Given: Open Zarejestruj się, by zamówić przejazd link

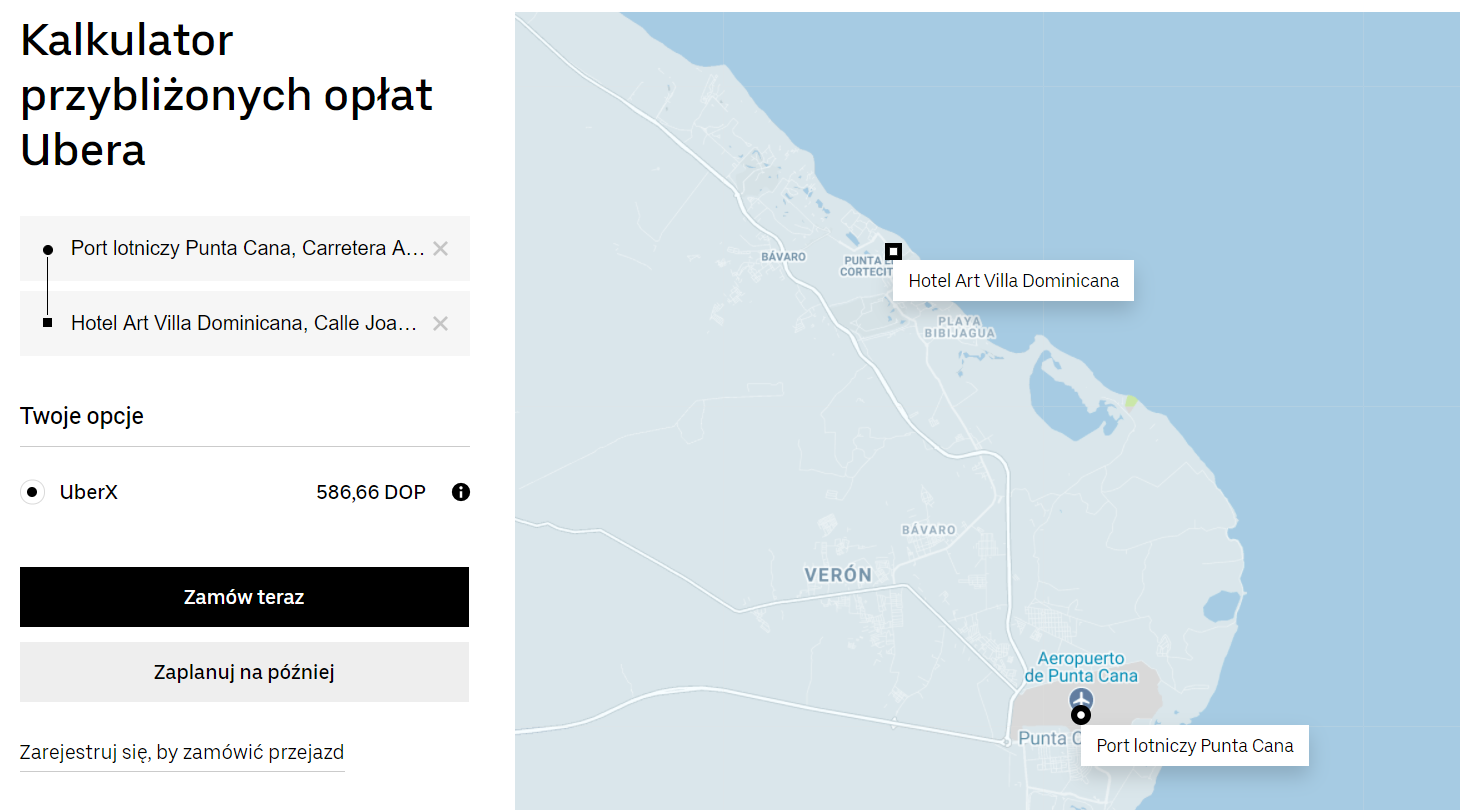Looking at the screenshot, I should (x=182, y=753).
